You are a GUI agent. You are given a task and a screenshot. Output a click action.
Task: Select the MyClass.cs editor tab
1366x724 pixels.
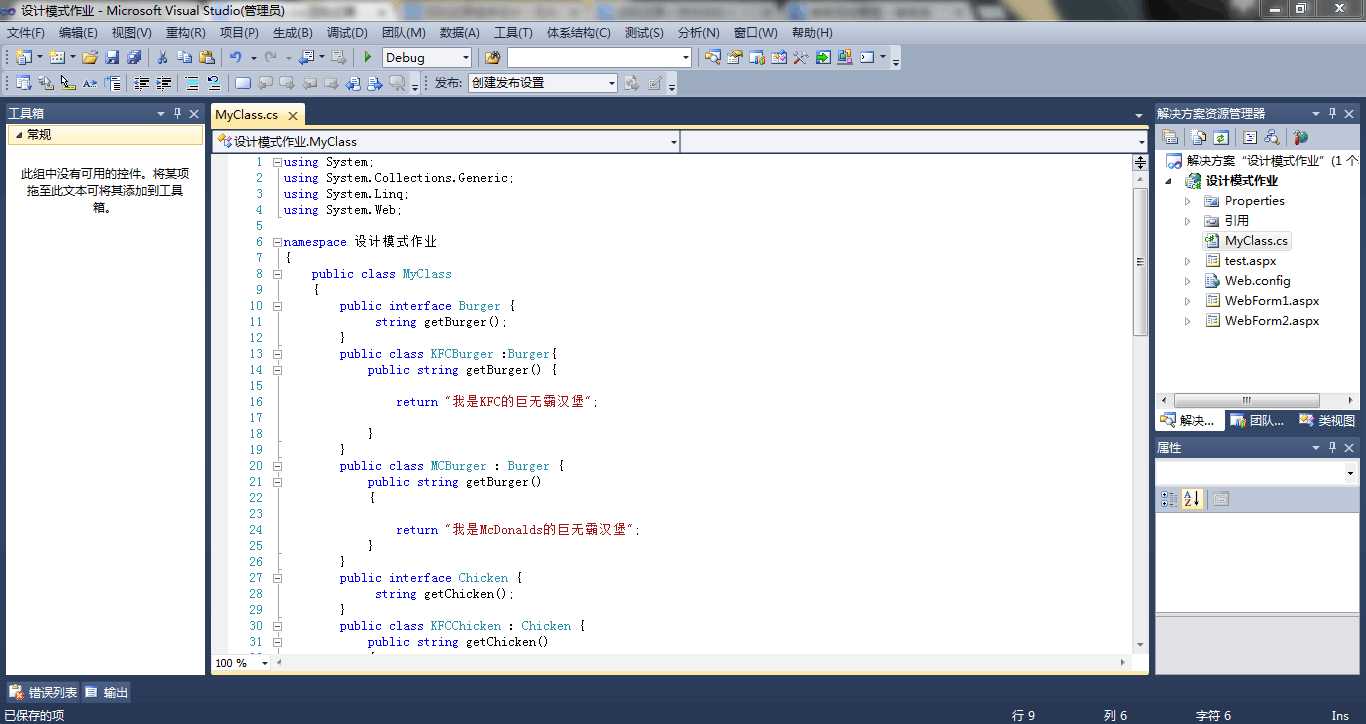246,115
